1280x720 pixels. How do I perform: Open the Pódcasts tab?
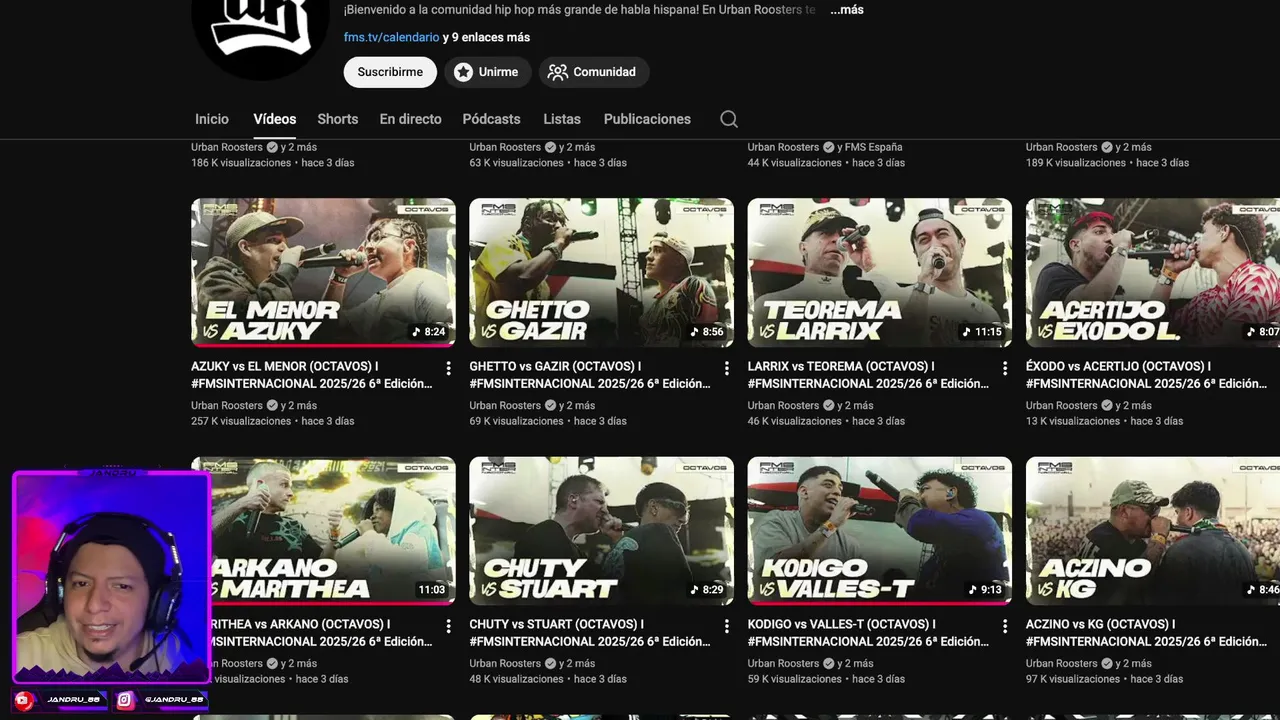tap(491, 119)
